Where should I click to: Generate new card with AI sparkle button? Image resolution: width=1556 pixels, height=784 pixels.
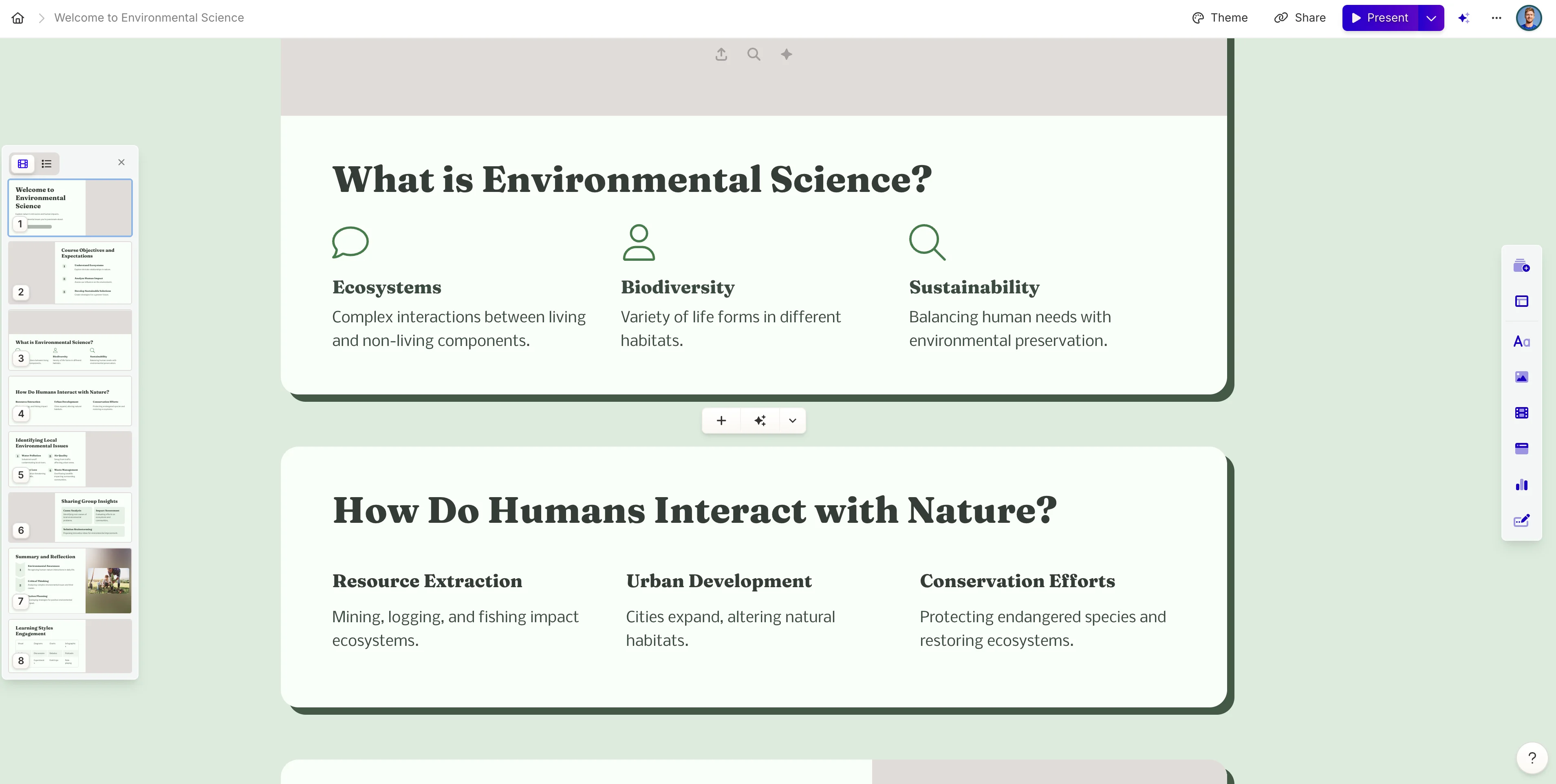760,421
